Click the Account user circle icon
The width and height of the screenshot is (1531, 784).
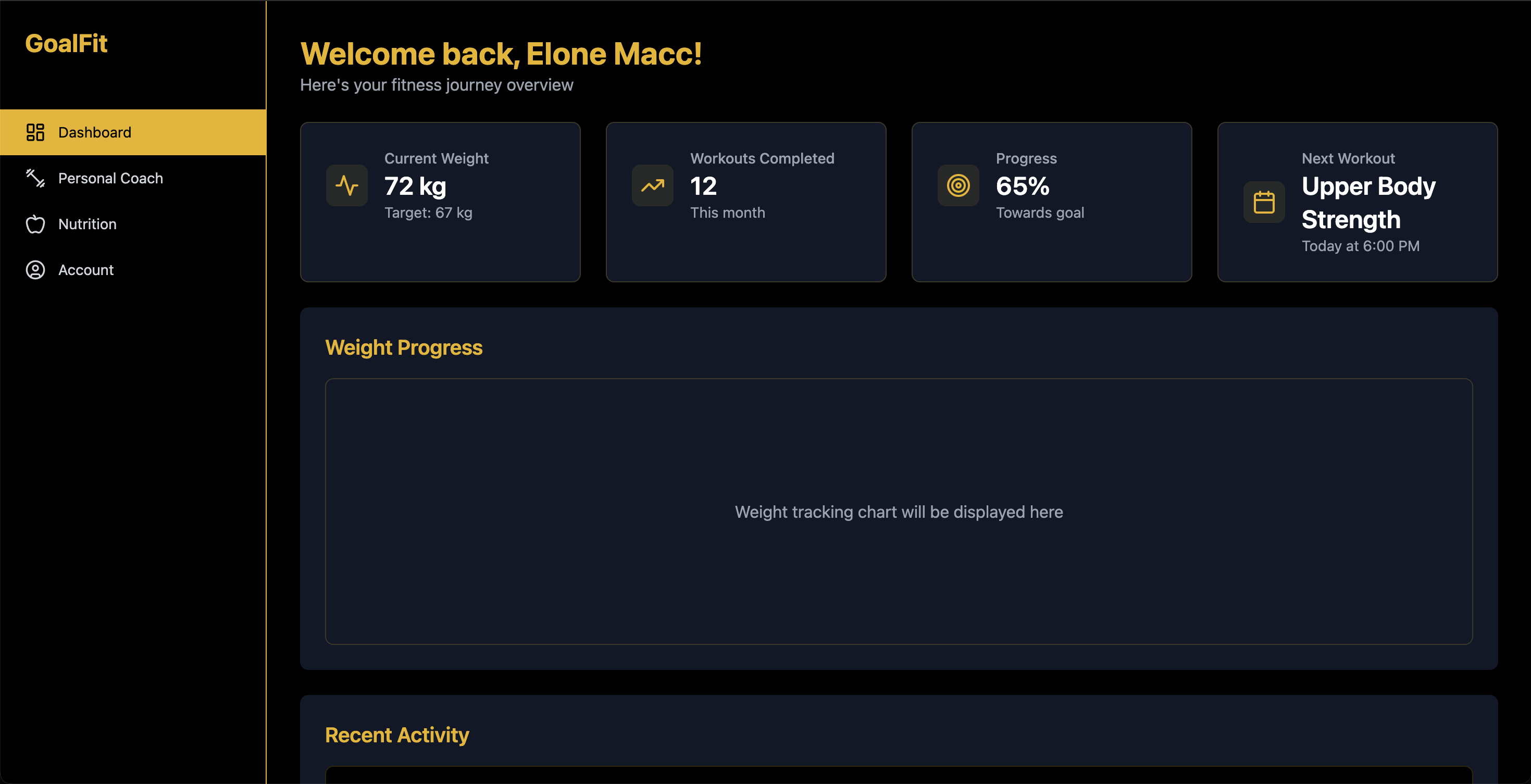[x=35, y=270]
